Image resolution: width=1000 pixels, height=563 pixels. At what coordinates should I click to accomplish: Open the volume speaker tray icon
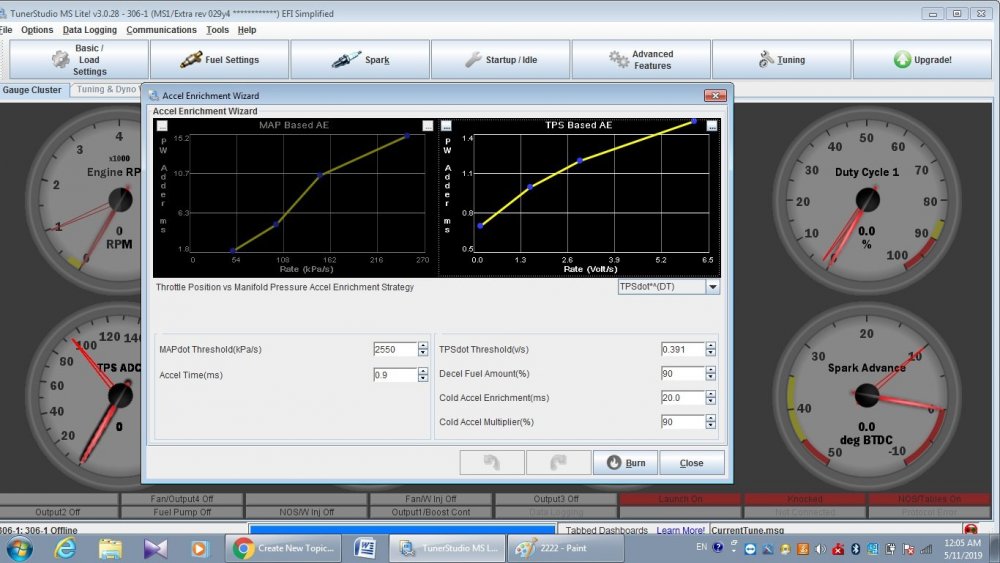821,548
